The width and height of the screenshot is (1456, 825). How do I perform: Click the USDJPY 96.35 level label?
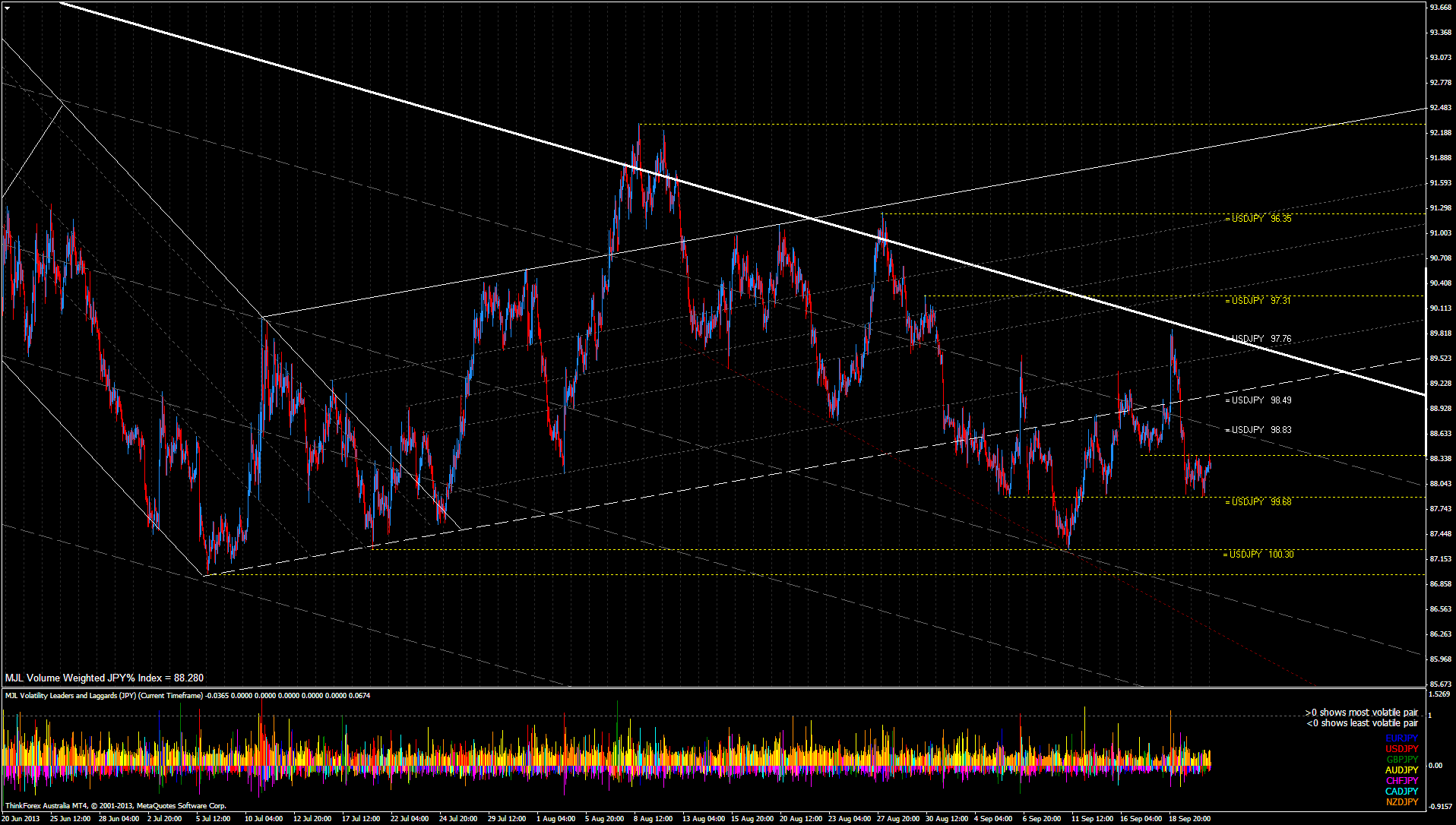tap(1258, 219)
